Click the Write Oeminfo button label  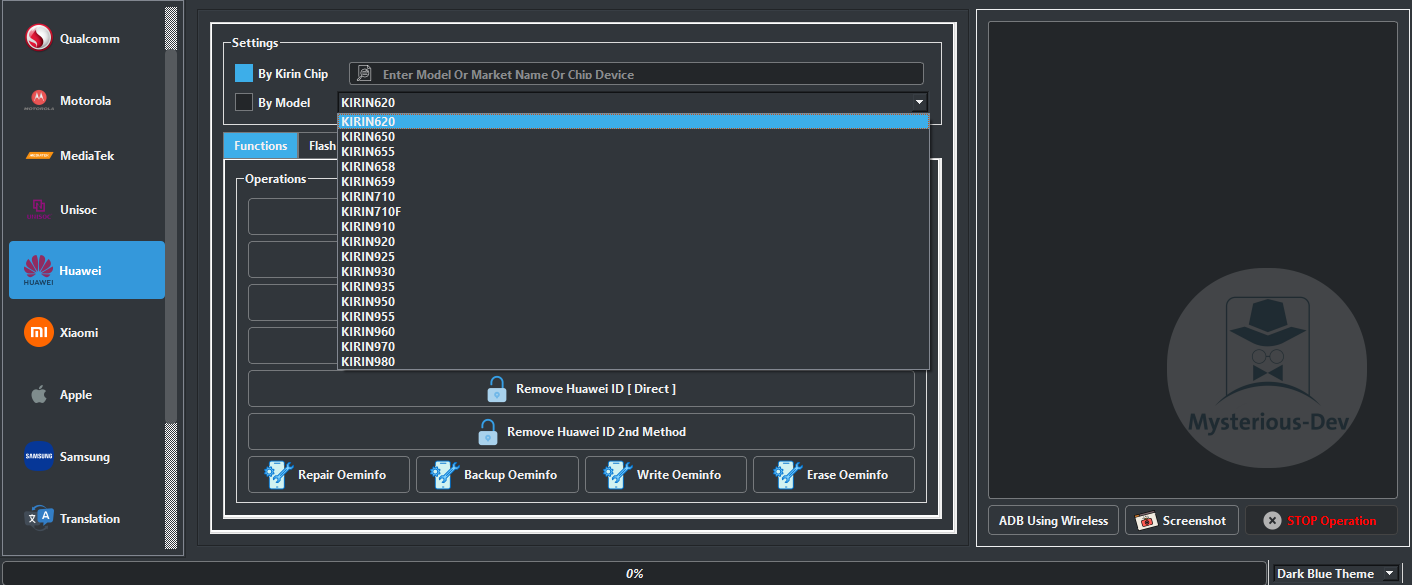pyautogui.click(x=679, y=475)
